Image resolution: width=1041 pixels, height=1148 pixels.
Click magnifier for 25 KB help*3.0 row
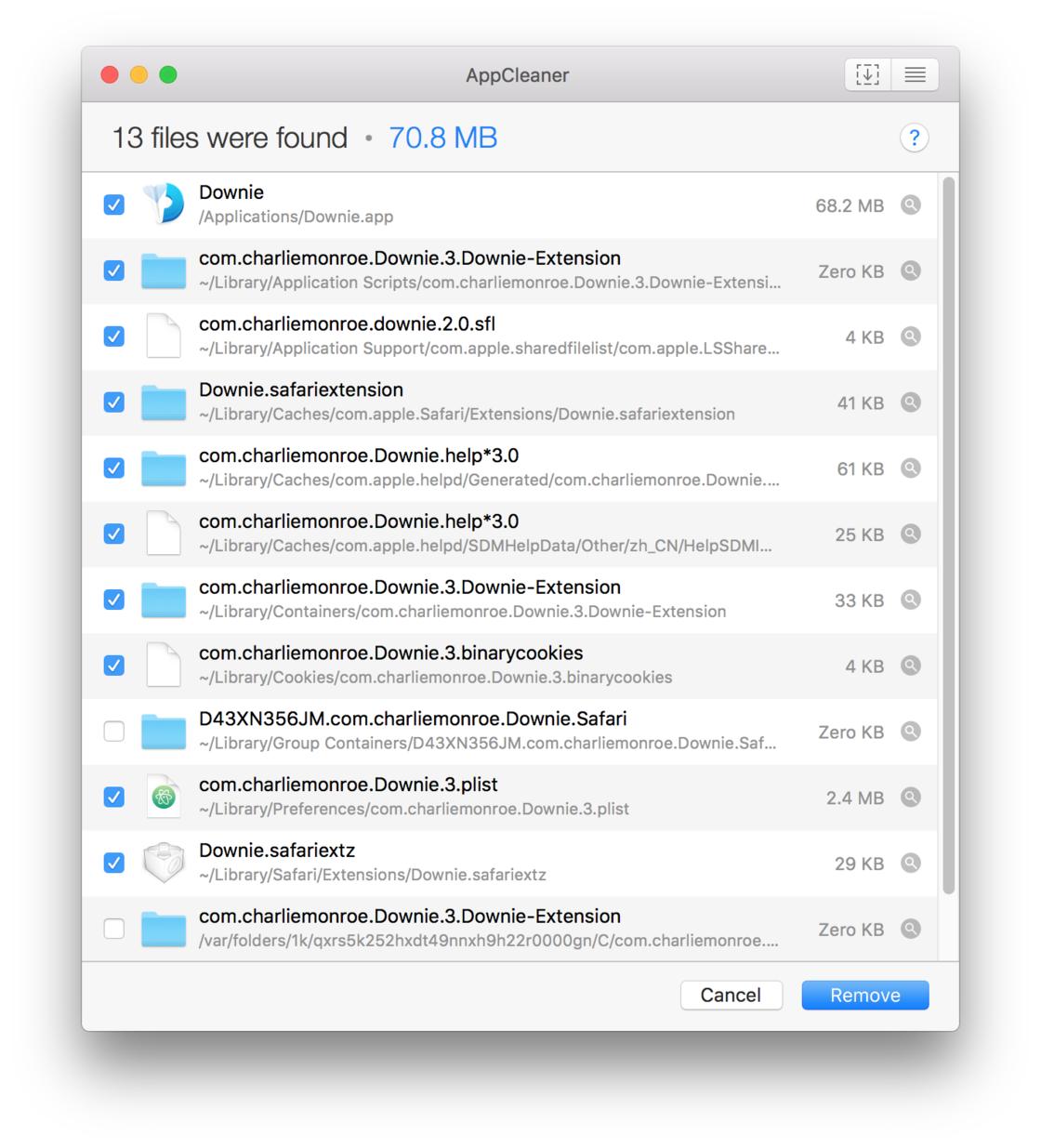pos(911,534)
